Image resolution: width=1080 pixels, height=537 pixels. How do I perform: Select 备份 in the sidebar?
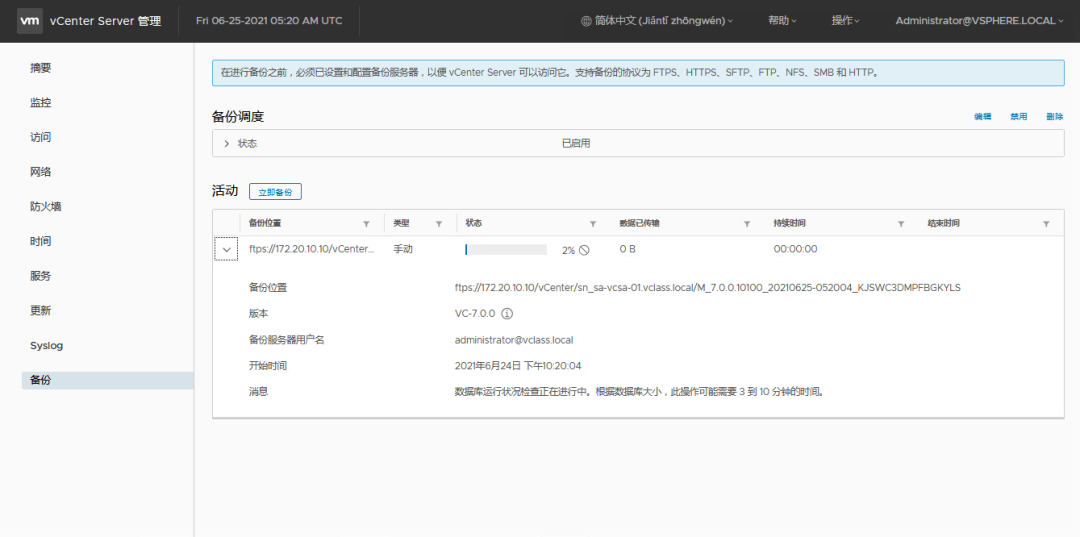click(x=107, y=380)
